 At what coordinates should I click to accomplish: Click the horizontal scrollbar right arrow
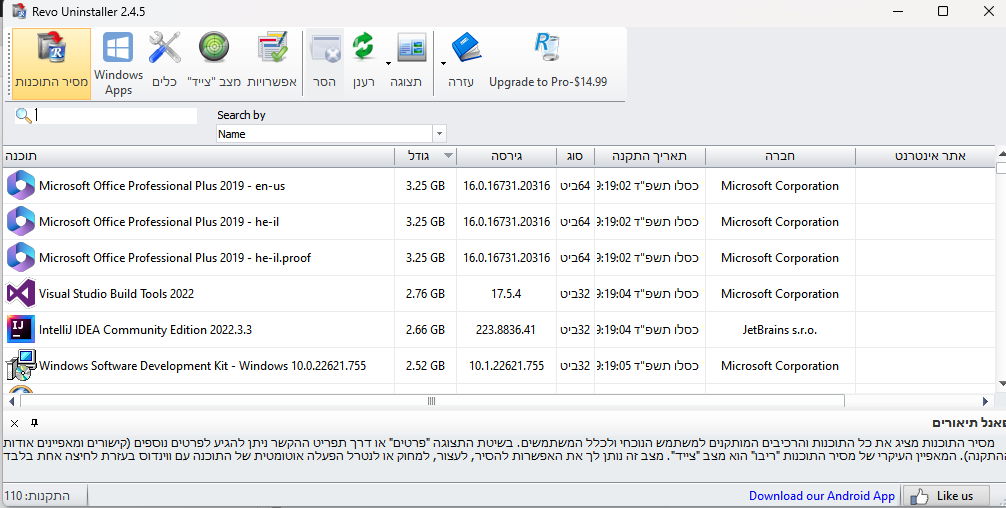click(985, 401)
